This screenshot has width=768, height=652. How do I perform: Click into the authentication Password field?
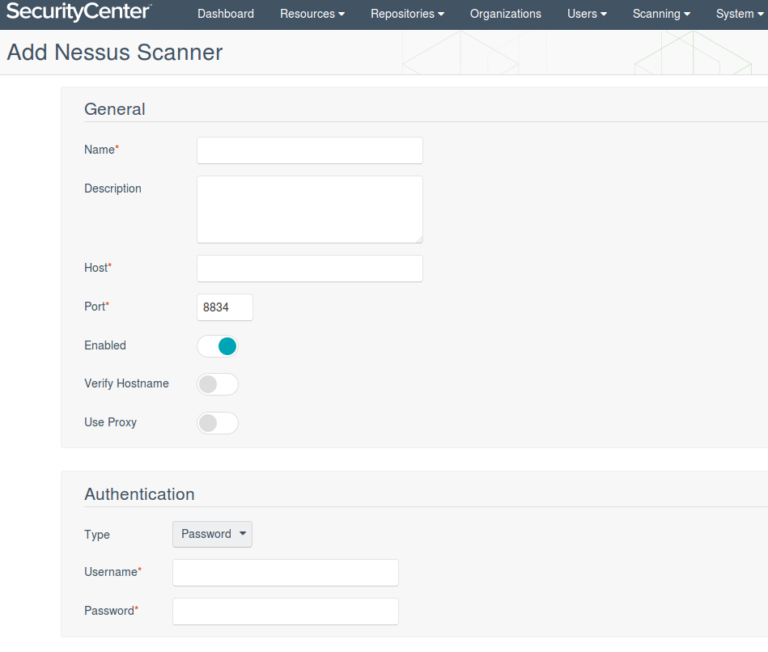coord(285,611)
